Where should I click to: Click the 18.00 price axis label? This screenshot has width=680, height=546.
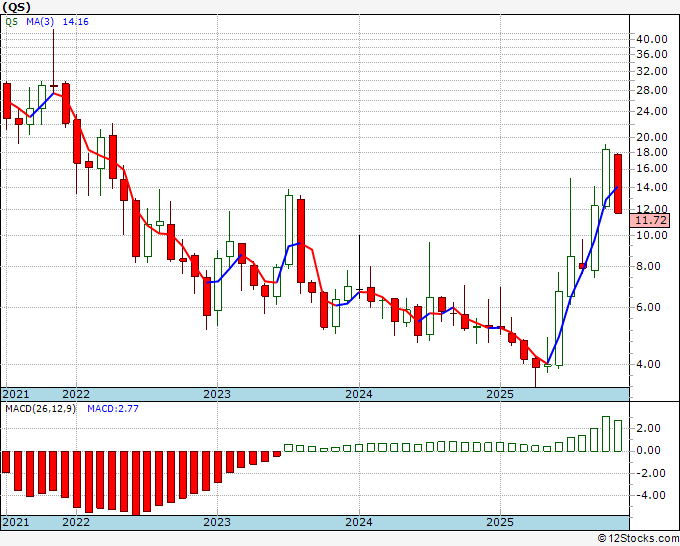[651, 152]
